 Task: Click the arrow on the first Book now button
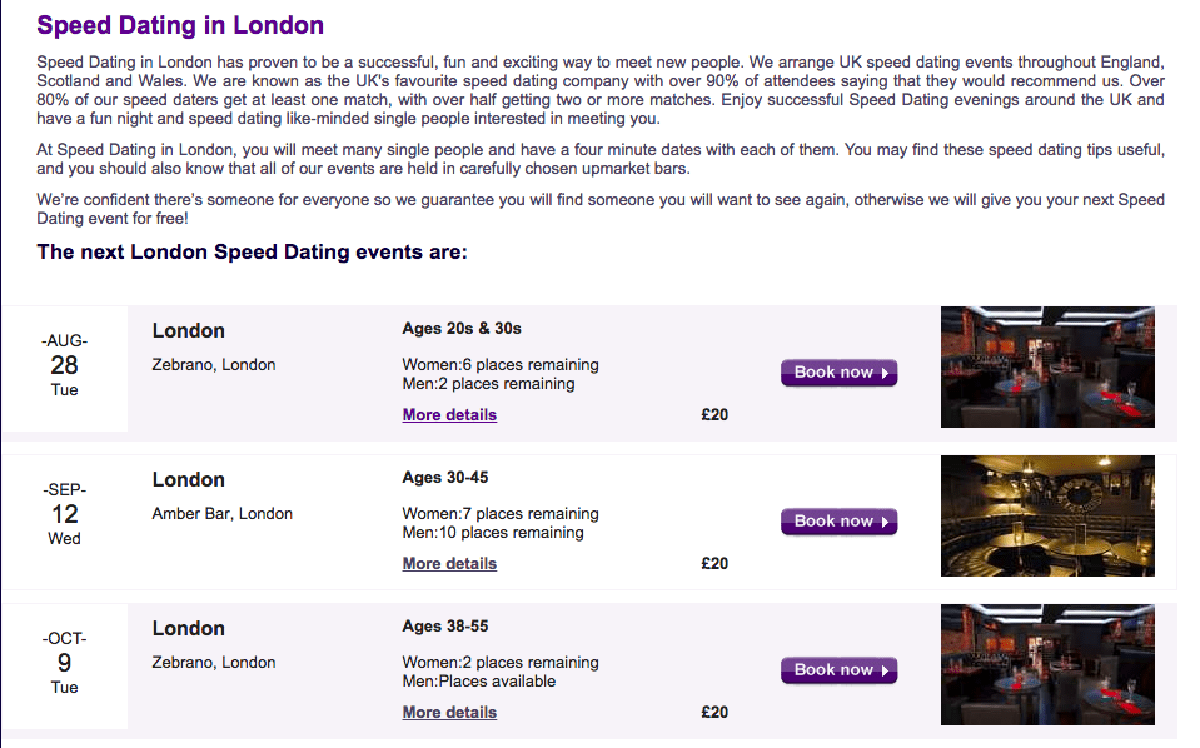click(x=885, y=373)
